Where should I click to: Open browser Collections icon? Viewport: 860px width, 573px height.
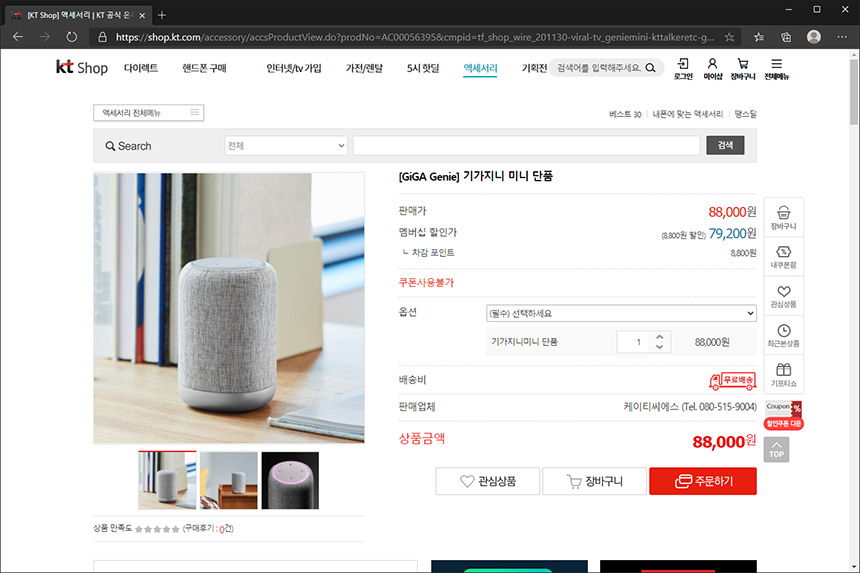pos(786,37)
